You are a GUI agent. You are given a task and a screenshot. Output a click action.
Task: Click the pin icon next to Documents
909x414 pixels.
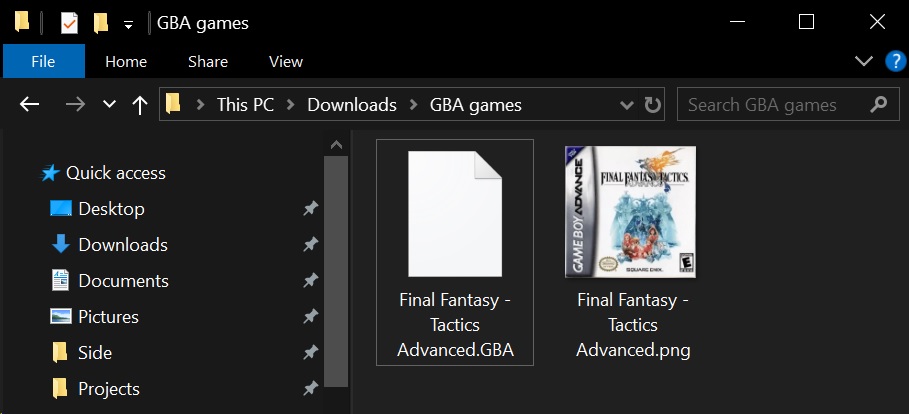(x=311, y=281)
